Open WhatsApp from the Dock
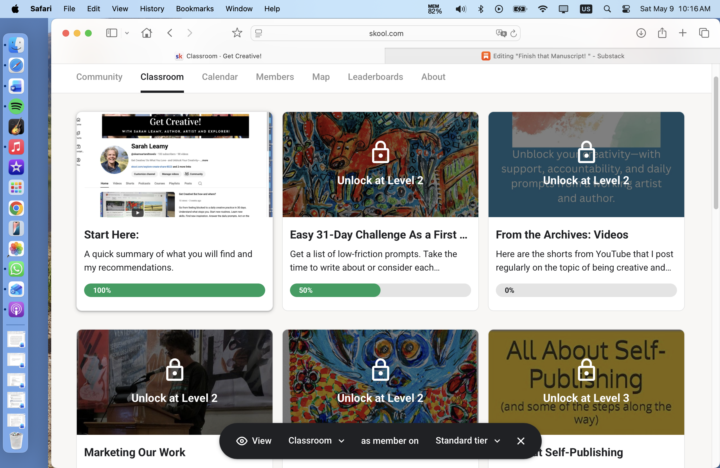The width and height of the screenshot is (720, 468). pos(16,269)
